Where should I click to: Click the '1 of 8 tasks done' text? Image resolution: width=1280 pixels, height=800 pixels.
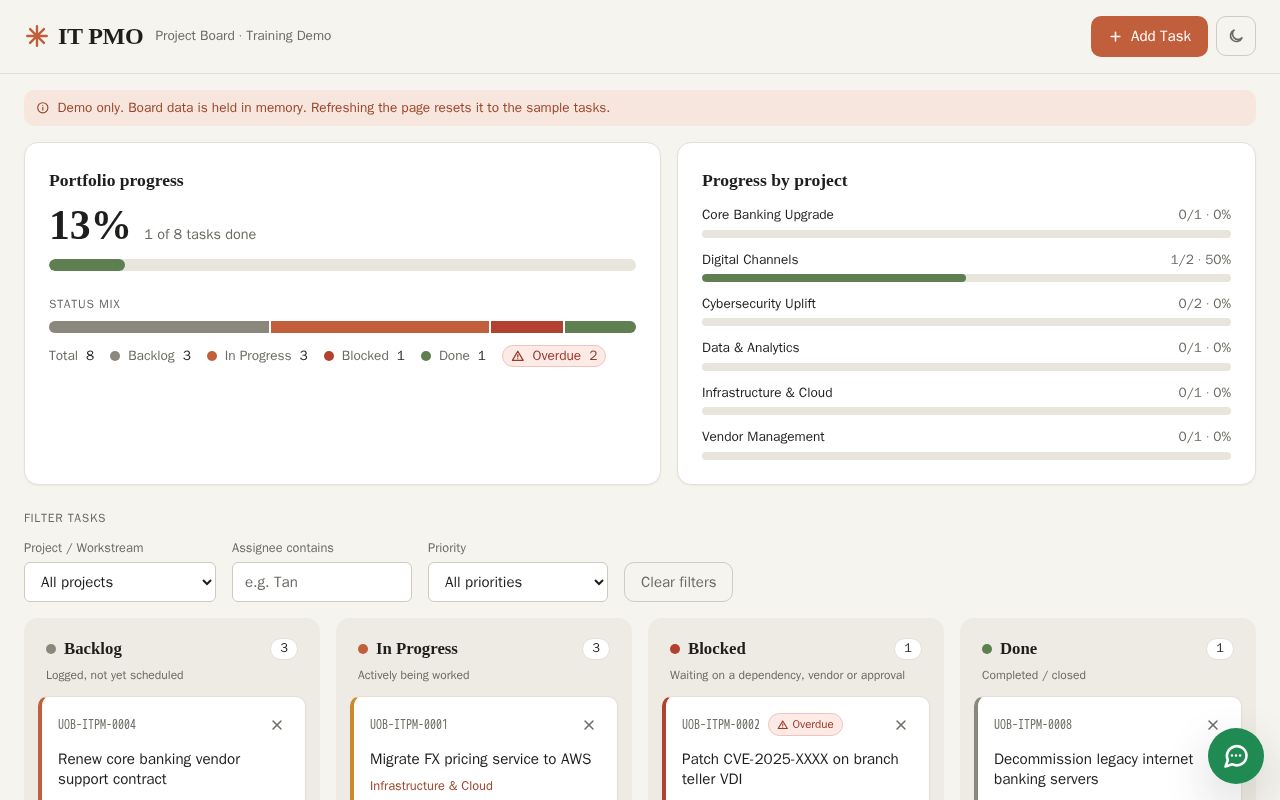click(200, 235)
